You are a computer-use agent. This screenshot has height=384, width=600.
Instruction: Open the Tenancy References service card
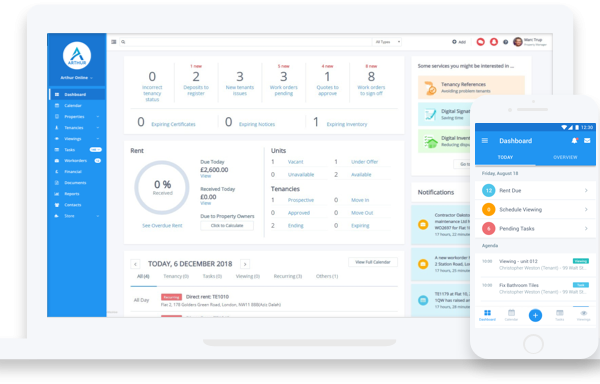coord(471,88)
